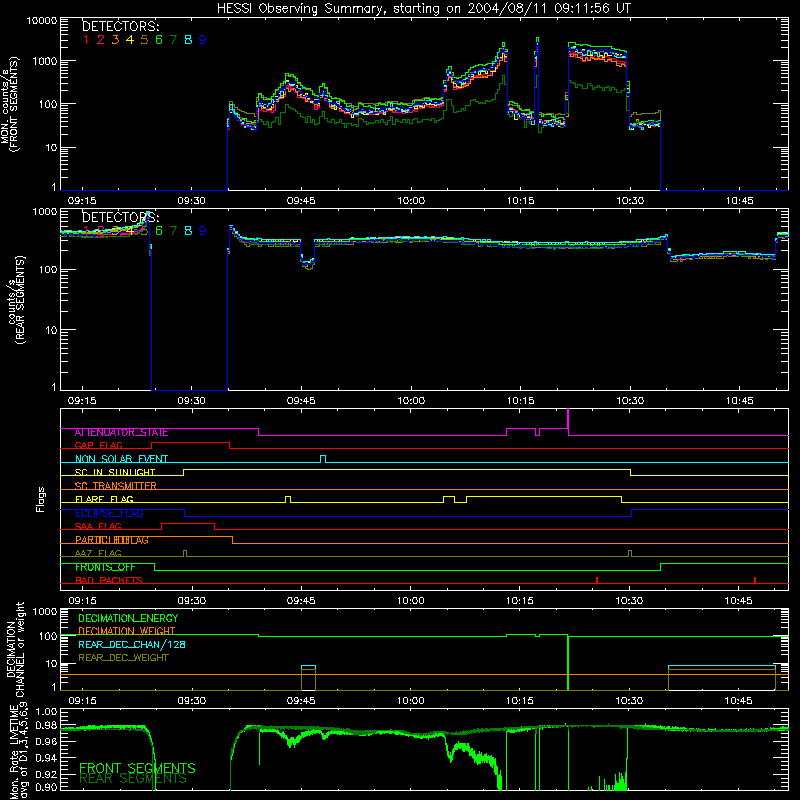The image size is (800, 800).
Task: Click the HESSI Observing Summary title
Action: pos(423,8)
